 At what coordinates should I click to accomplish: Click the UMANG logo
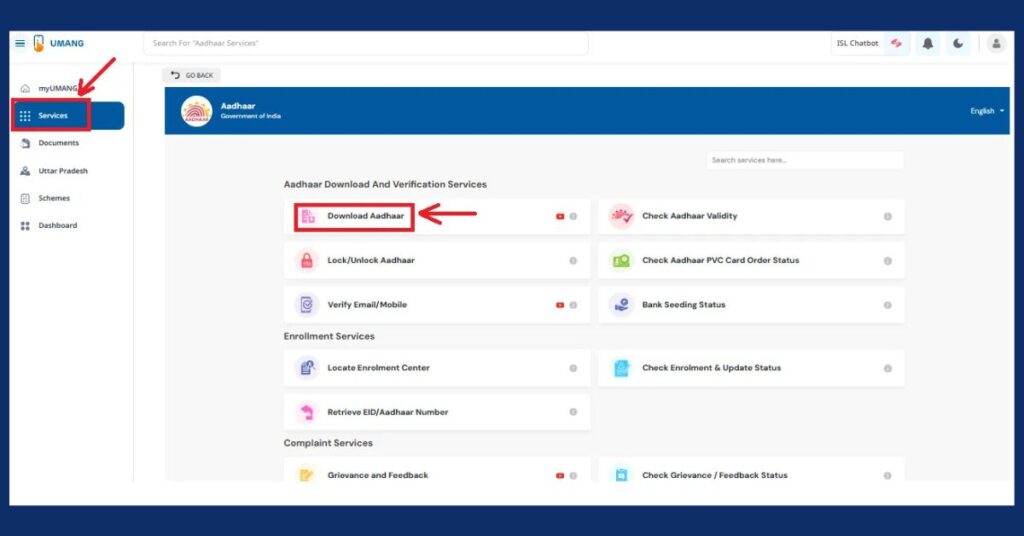(59, 43)
